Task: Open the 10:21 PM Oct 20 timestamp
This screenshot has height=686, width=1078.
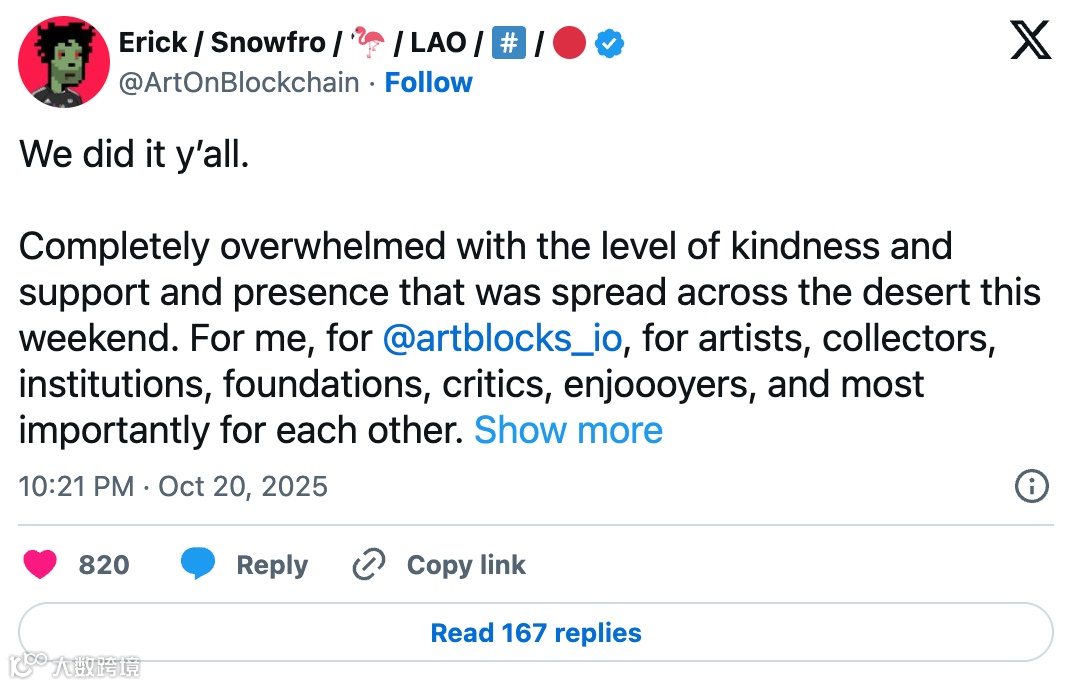Action: click(x=173, y=486)
